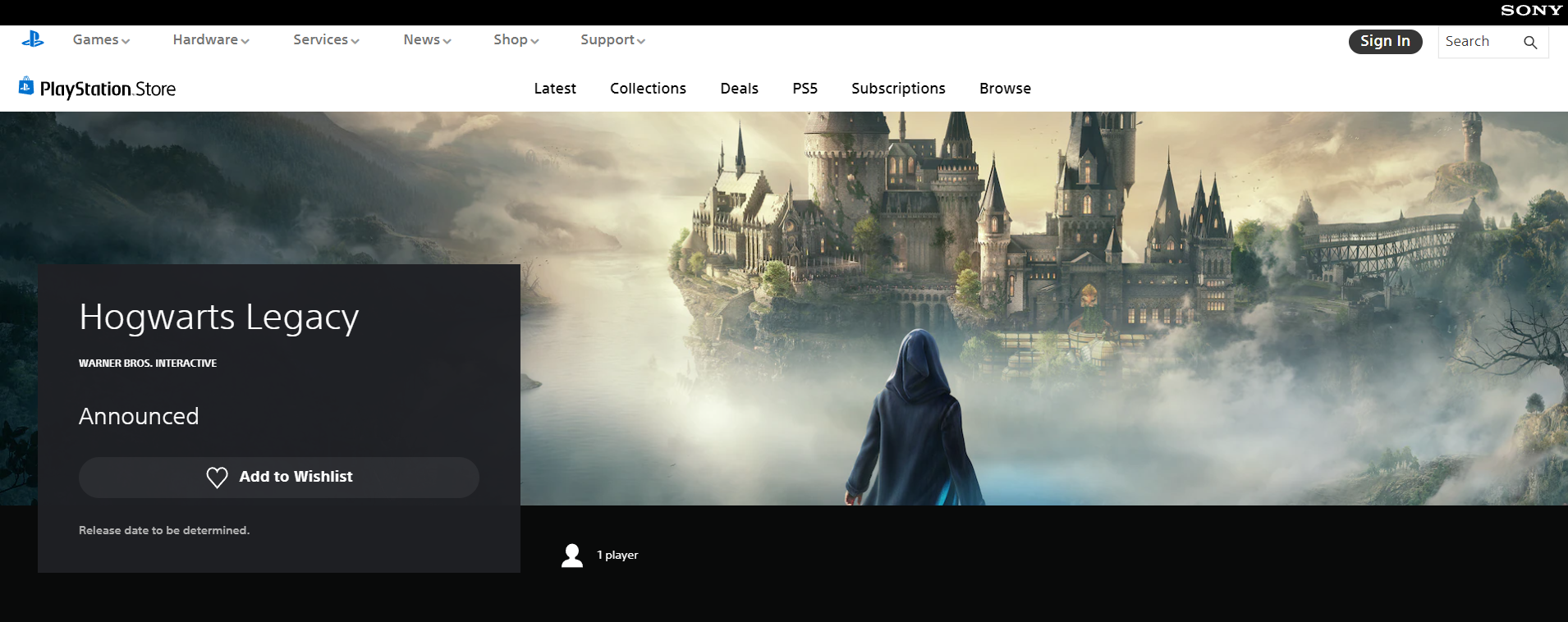Expand the Services dropdown menu

(326, 39)
